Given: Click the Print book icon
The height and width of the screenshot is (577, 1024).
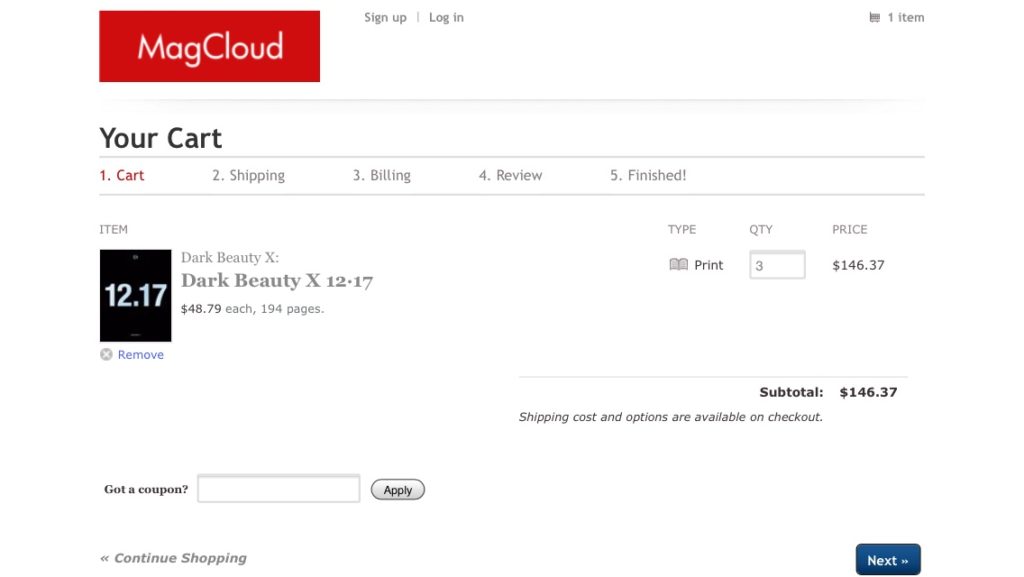Looking at the screenshot, I should [x=678, y=265].
